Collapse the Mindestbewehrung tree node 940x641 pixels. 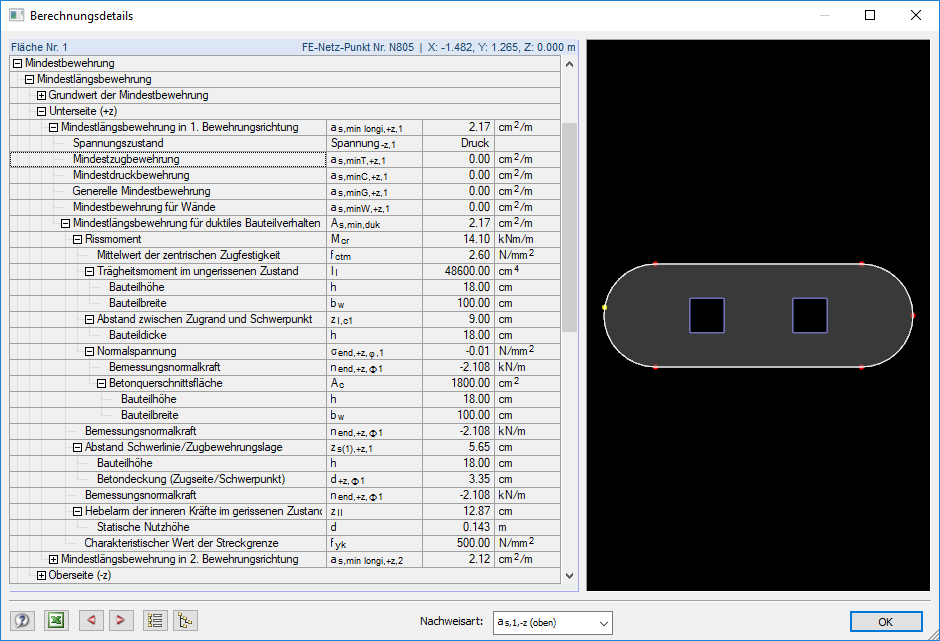pos(16,63)
